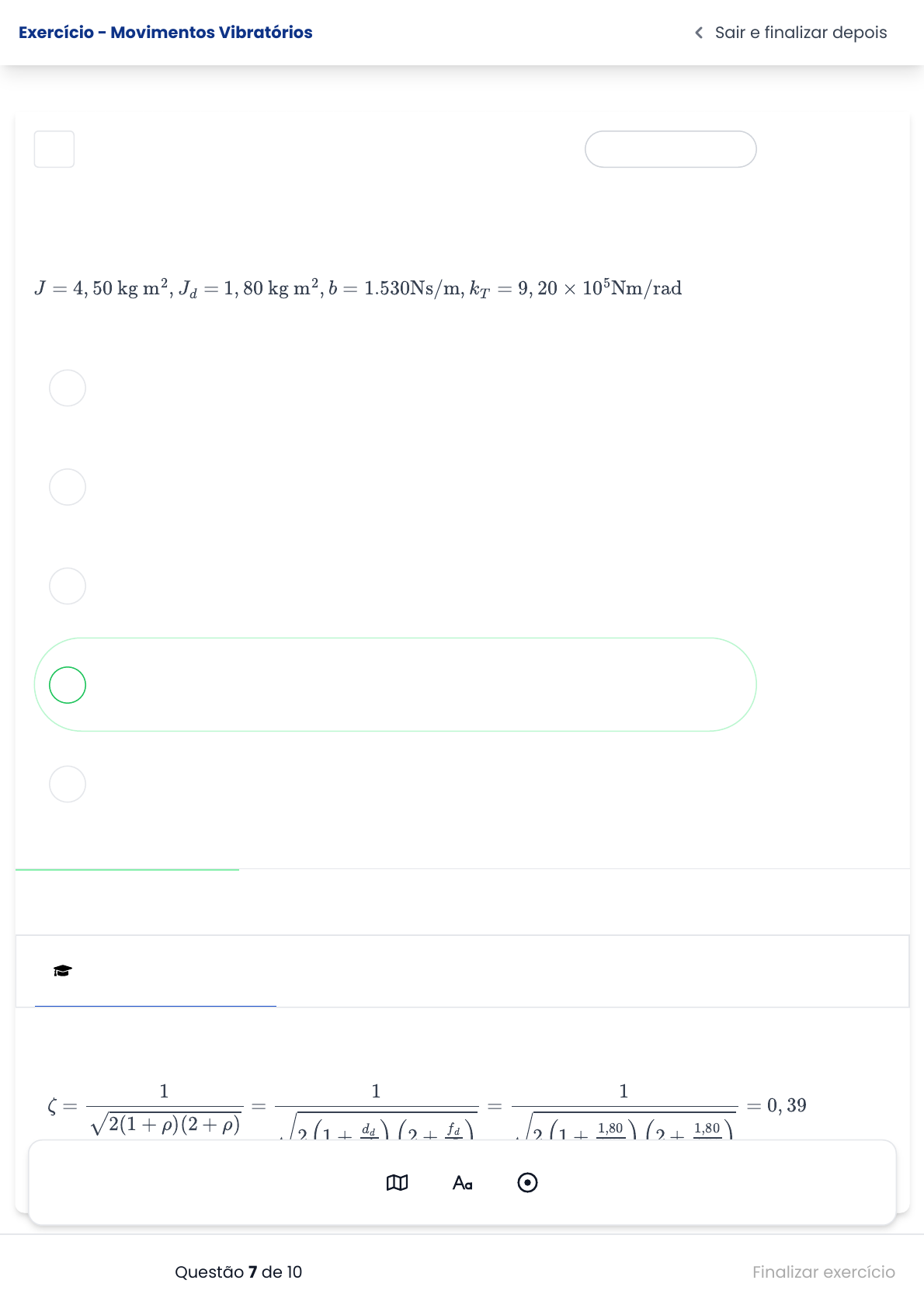924x1308 pixels.
Task: Click the empty square box above the question
Action: pyautogui.click(x=54, y=149)
